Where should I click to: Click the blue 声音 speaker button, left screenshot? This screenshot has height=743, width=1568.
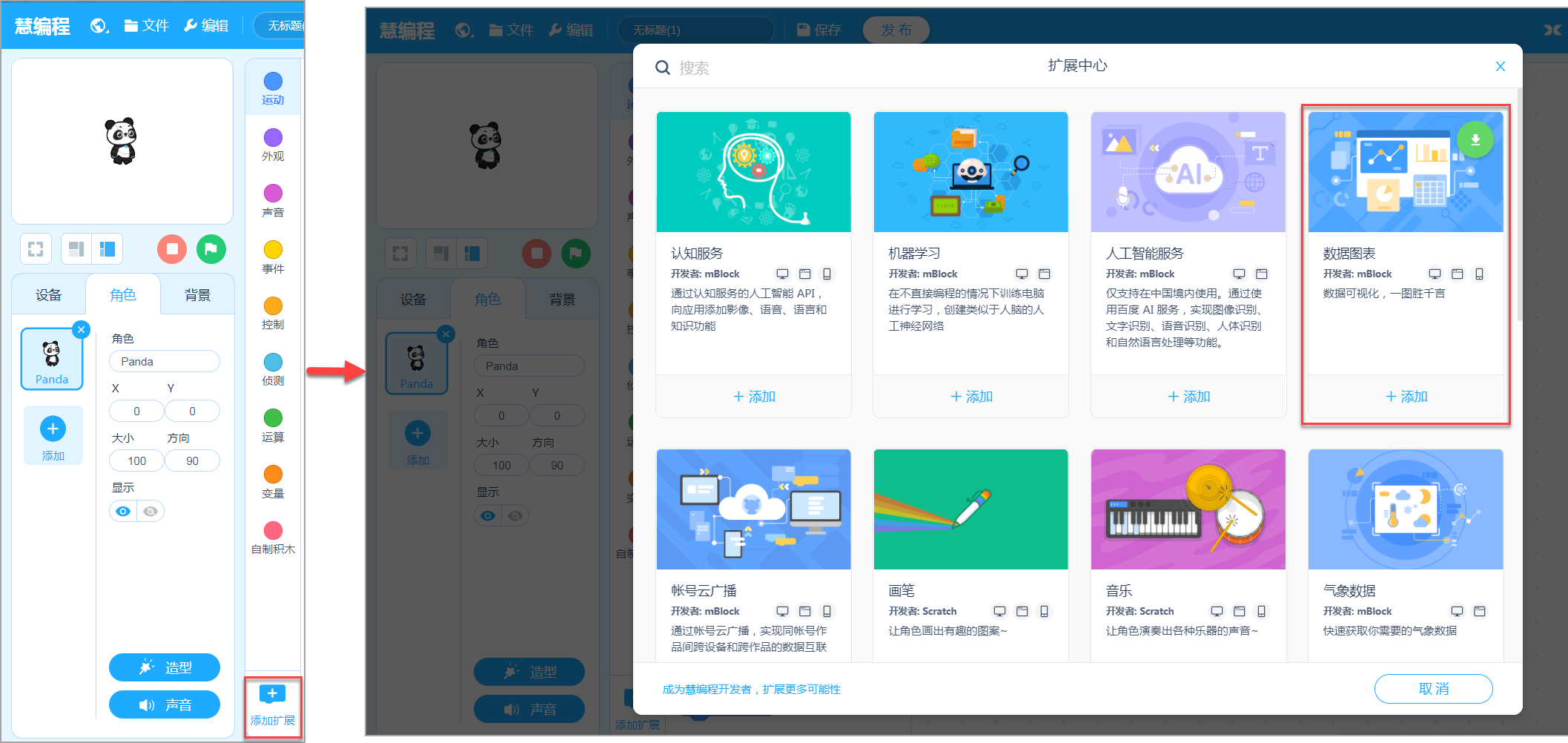(x=165, y=705)
